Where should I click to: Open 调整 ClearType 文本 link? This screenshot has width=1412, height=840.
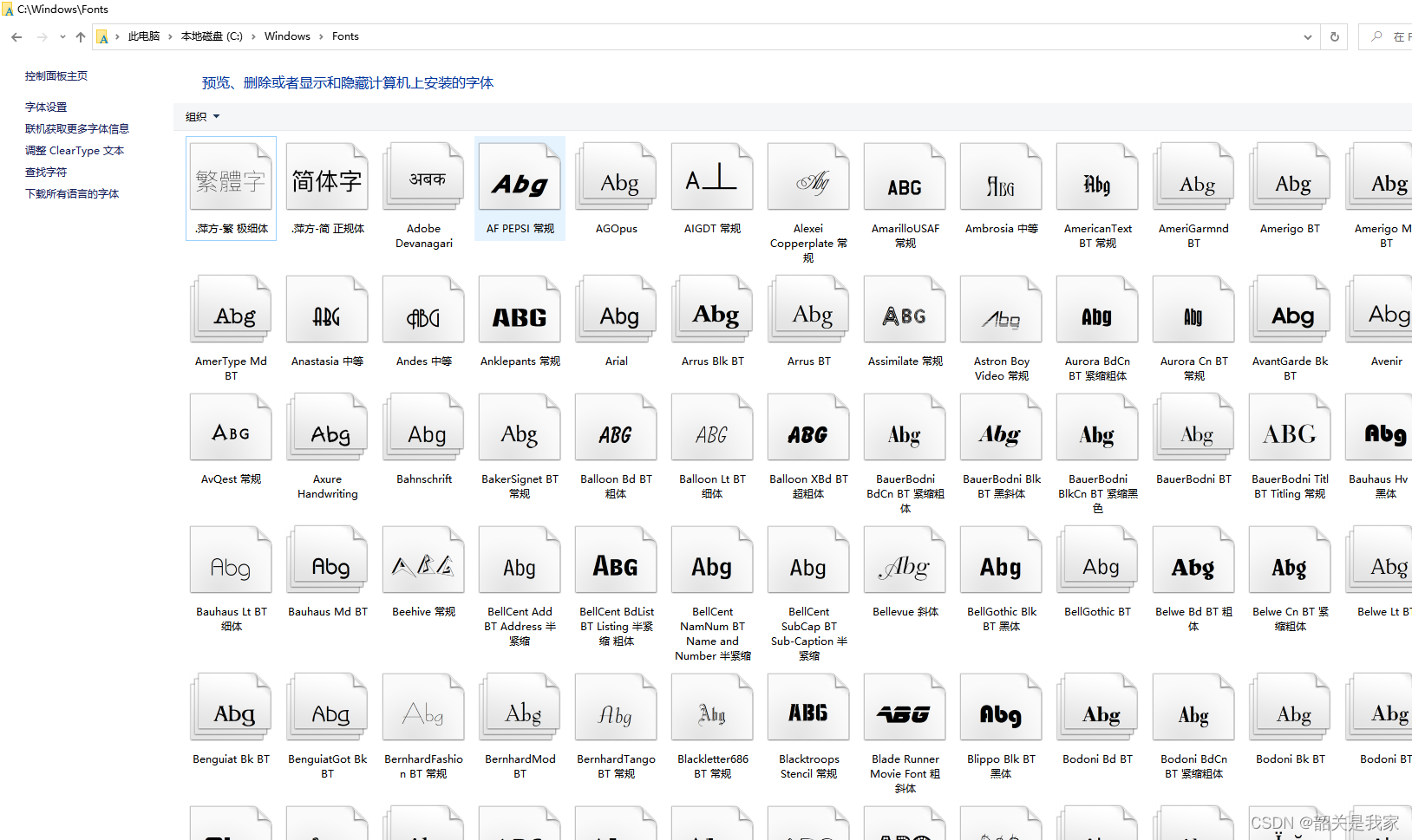click(75, 151)
